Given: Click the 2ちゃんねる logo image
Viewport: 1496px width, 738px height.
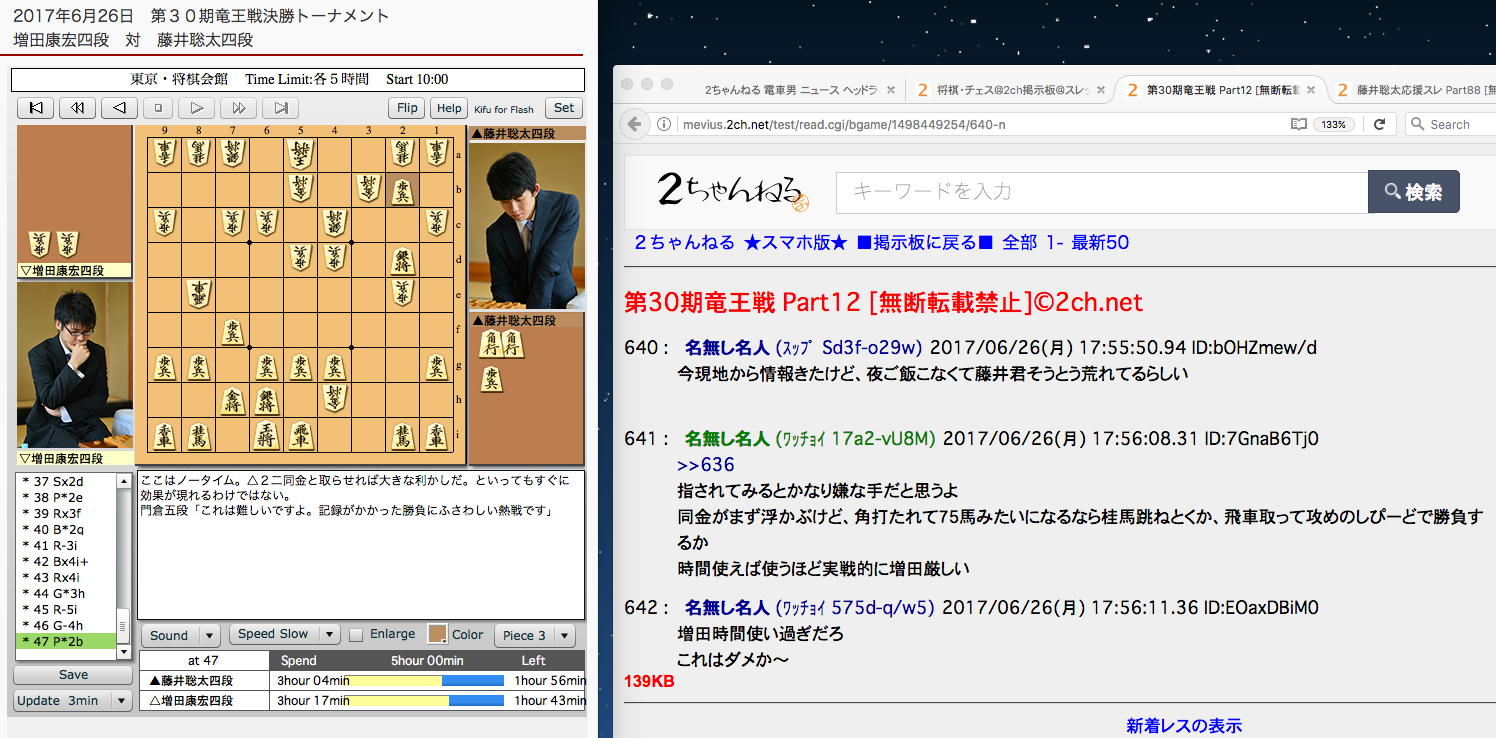Looking at the screenshot, I should click(x=732, y=190).
